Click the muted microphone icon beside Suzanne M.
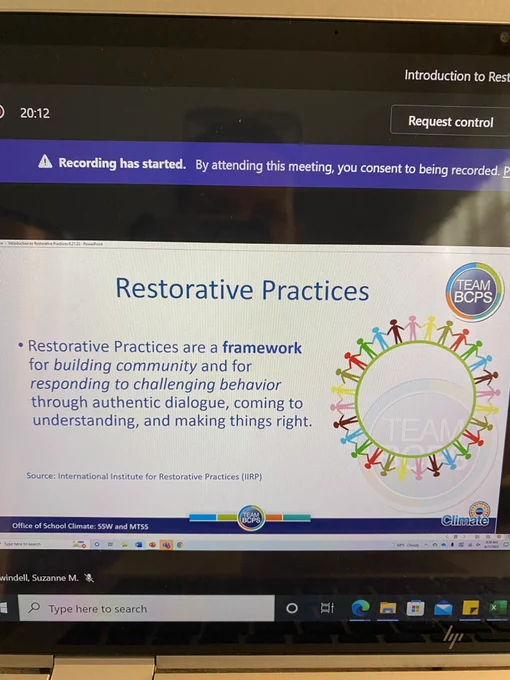The width and height of the screenshot is (510, 680). [x=89, y=578]
